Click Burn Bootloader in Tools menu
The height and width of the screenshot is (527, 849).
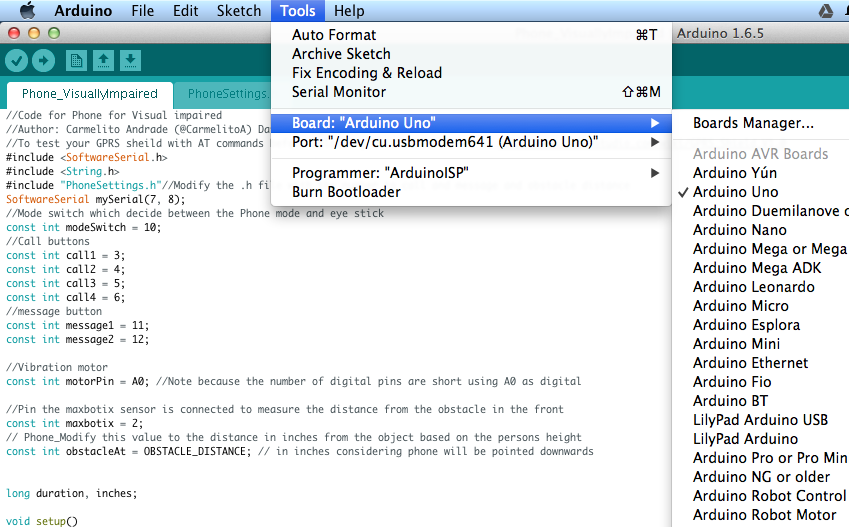[471, 192]
